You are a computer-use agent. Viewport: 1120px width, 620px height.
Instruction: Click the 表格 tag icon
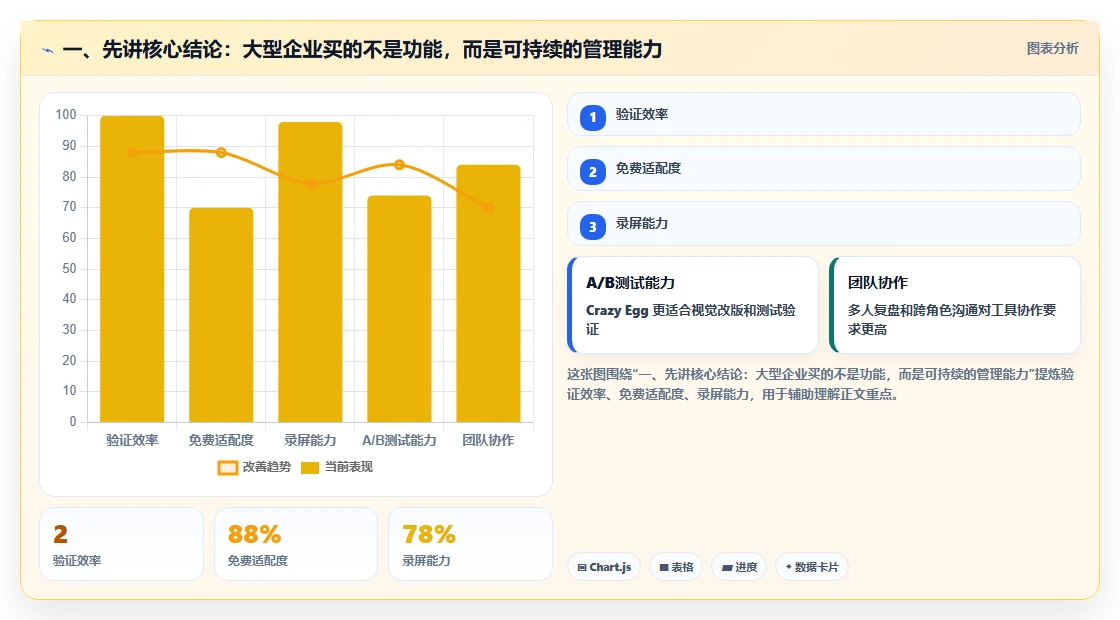(x=664, y=568)
